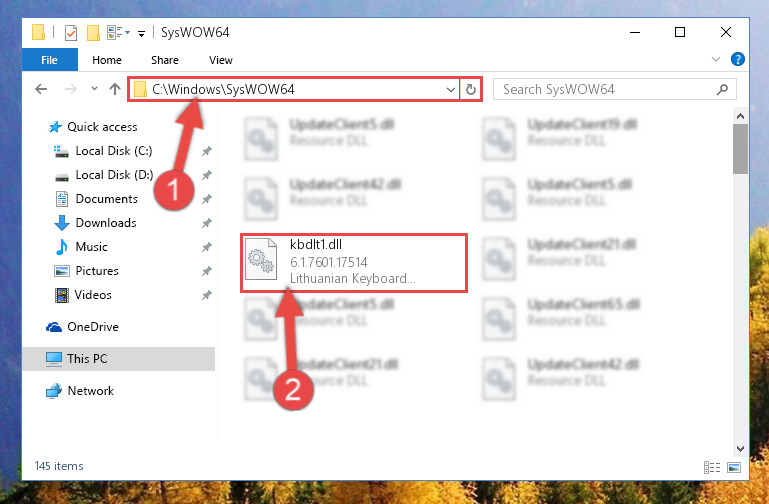The width and height of the screenshot is (769, 504).
Task: Click the pin icon next to Documents
Action: (207, 199)
